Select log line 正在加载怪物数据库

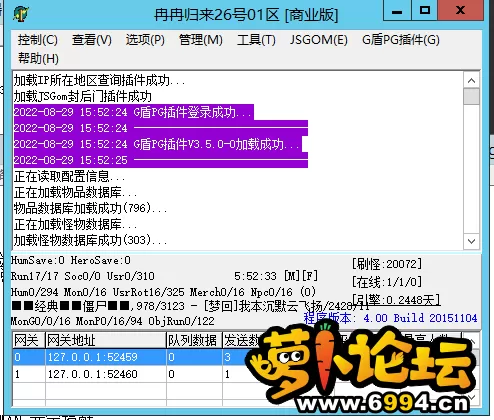tap(75, 224)
